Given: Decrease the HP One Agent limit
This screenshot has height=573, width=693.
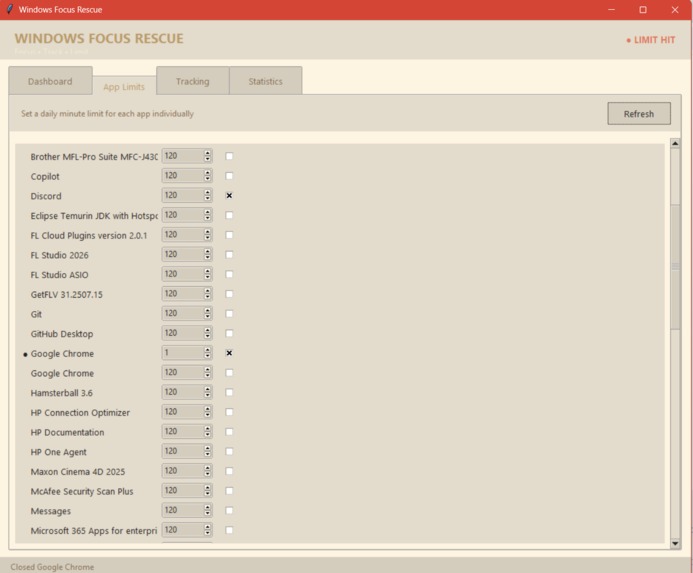Looking at the screenshot, I should [207, 455].
